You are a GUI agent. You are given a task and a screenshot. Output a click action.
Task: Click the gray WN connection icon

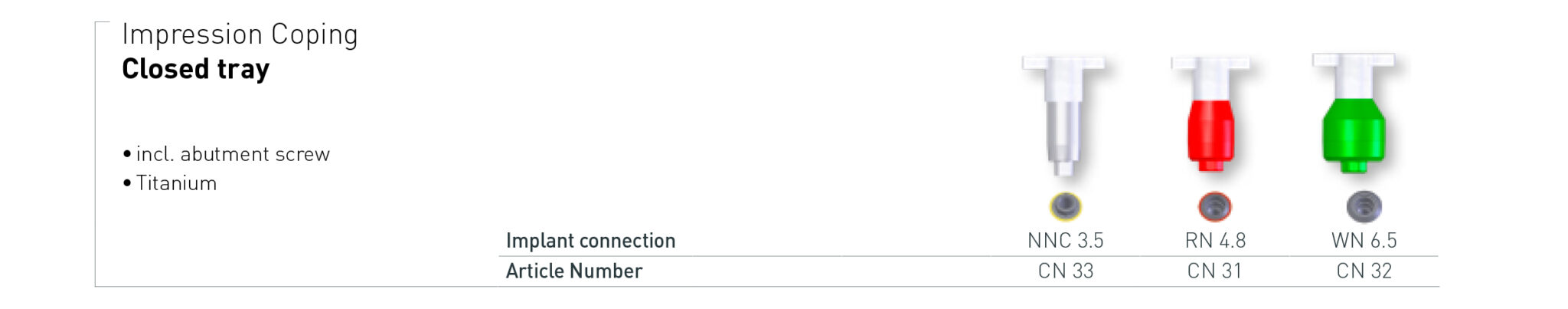tap(1364, 206)
